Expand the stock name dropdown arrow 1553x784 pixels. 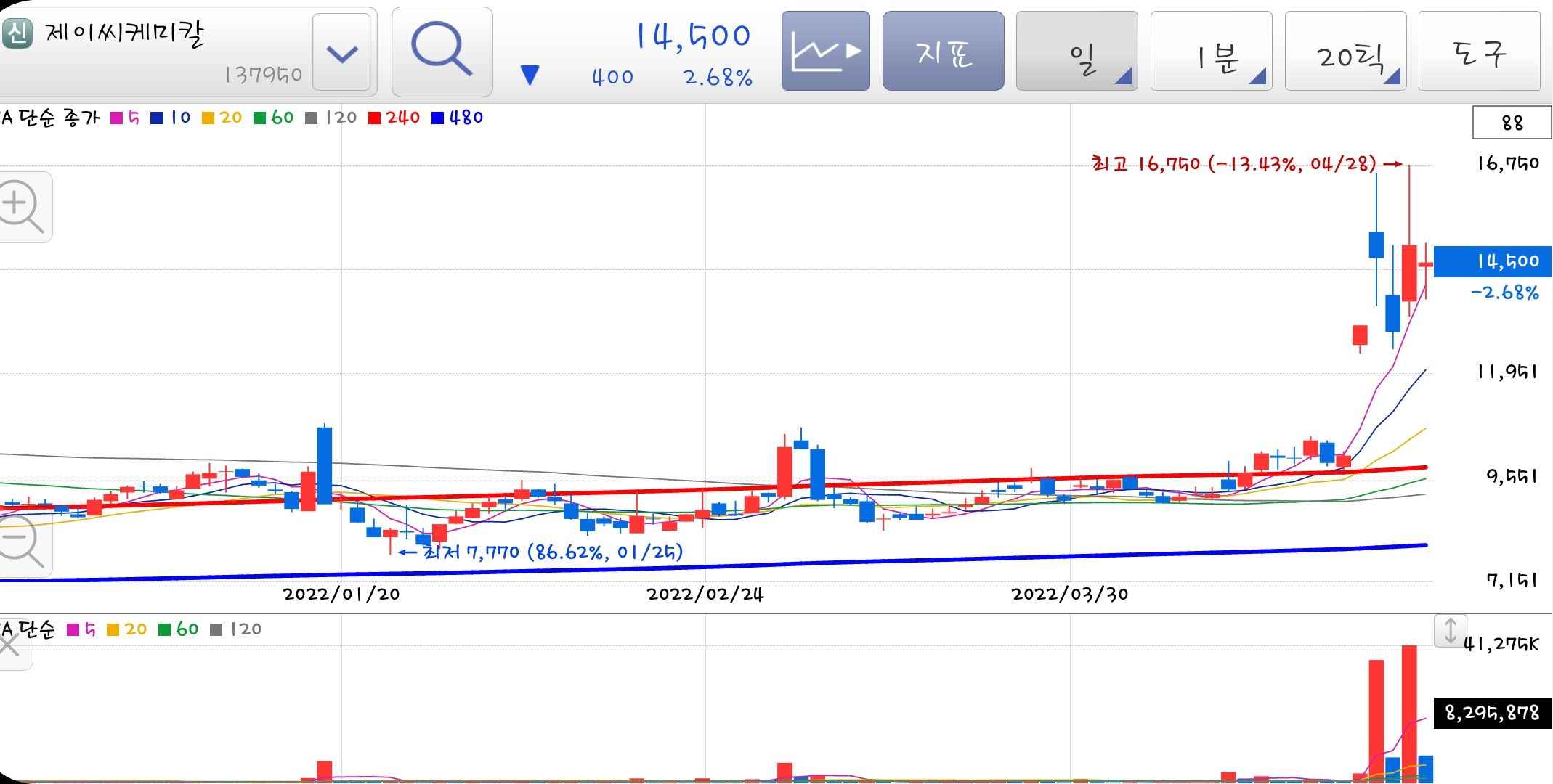(x=342, y=52)
